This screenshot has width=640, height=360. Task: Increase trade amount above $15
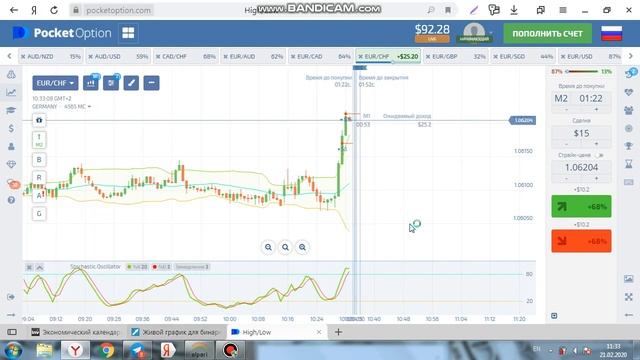tap(596, 144)
